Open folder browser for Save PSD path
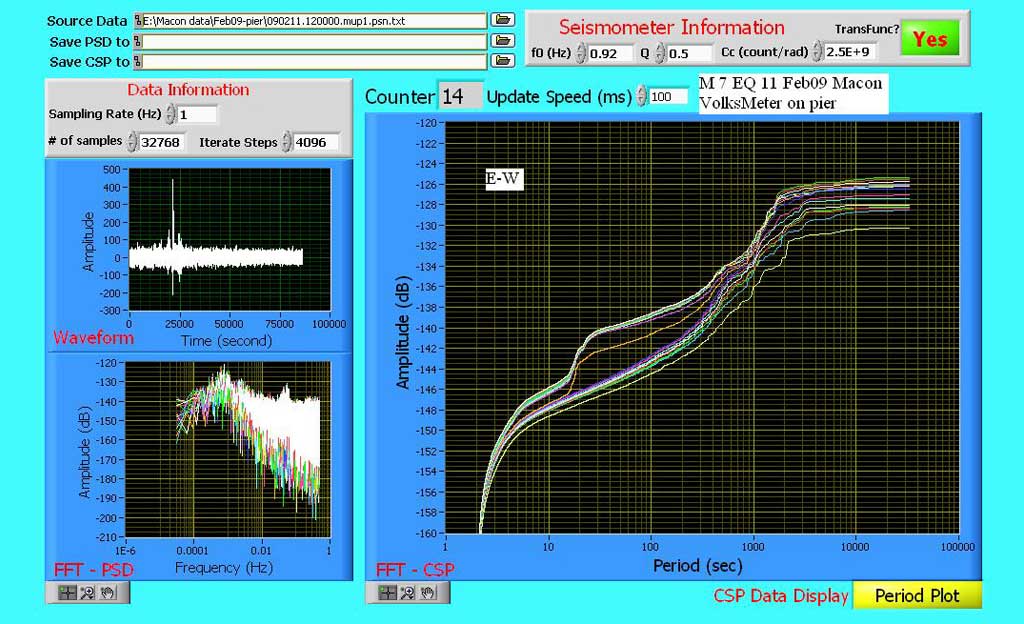The height and width of the screenshot is (624, 1024). coord(503,41)
